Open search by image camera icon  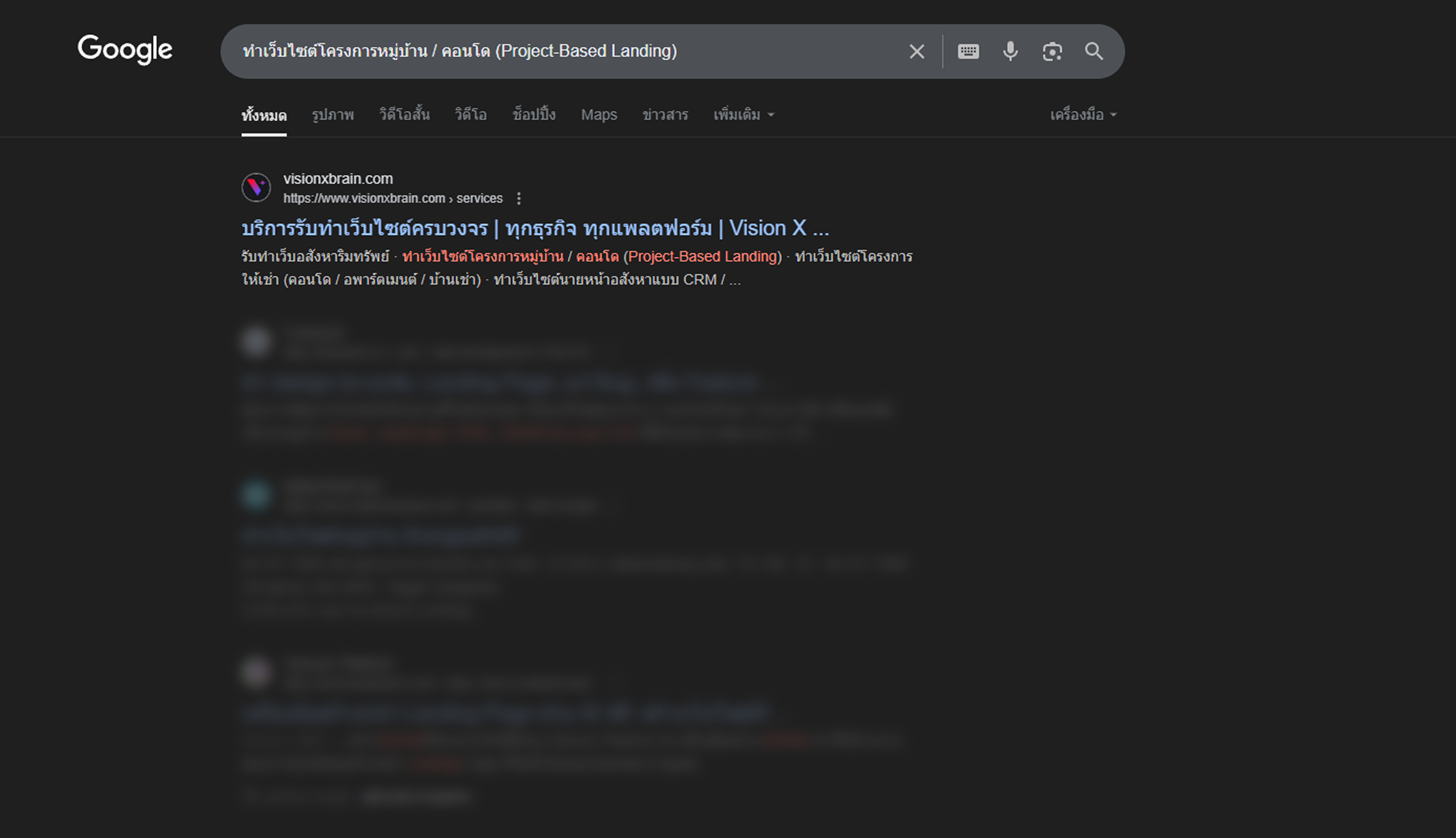coord(1053,52)
